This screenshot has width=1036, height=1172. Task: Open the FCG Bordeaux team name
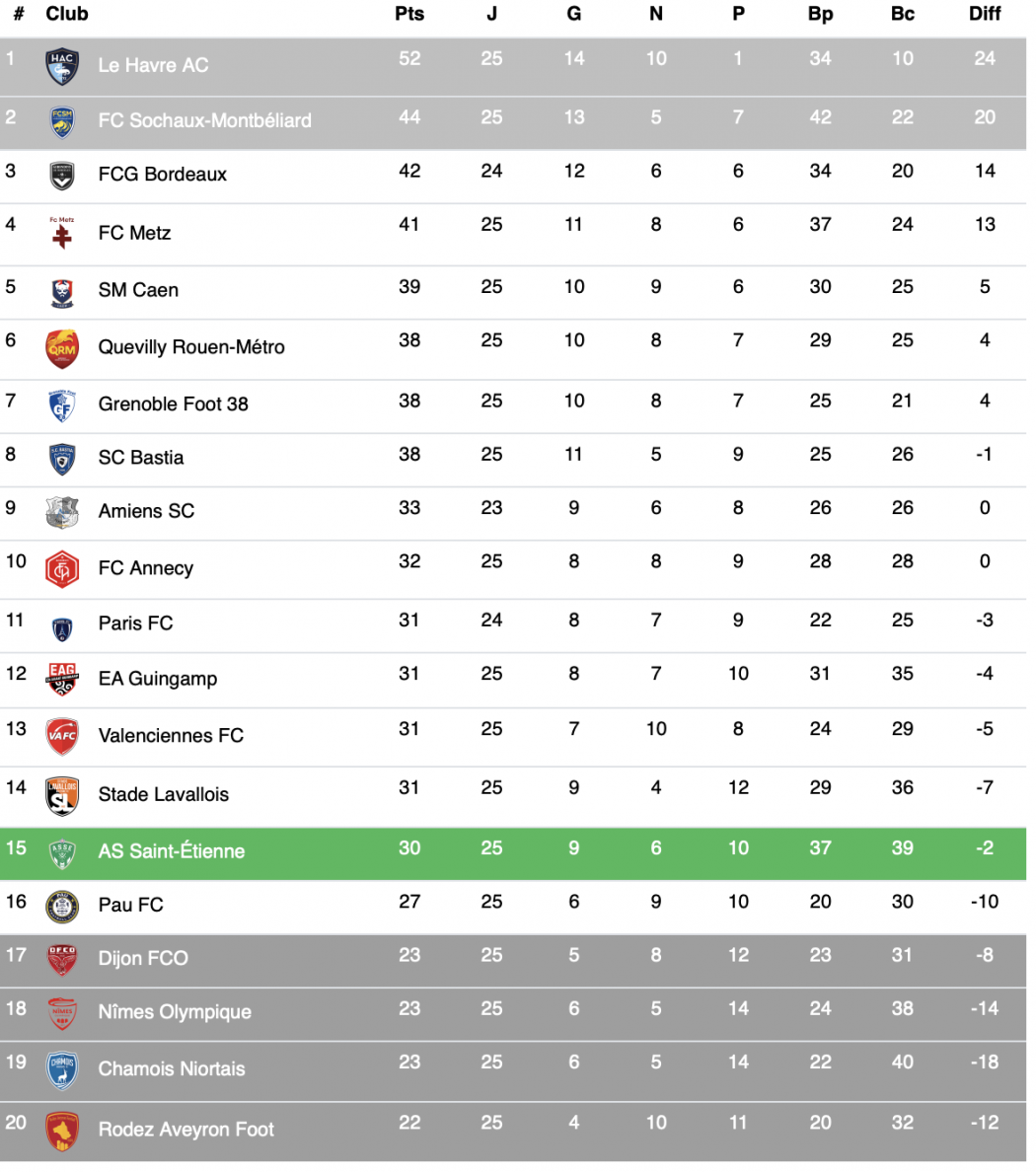(x=163, y=175)
